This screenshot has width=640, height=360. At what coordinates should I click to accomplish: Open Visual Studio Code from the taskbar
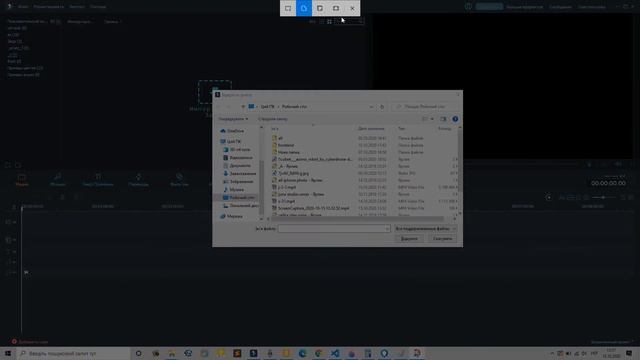point(335,353)
